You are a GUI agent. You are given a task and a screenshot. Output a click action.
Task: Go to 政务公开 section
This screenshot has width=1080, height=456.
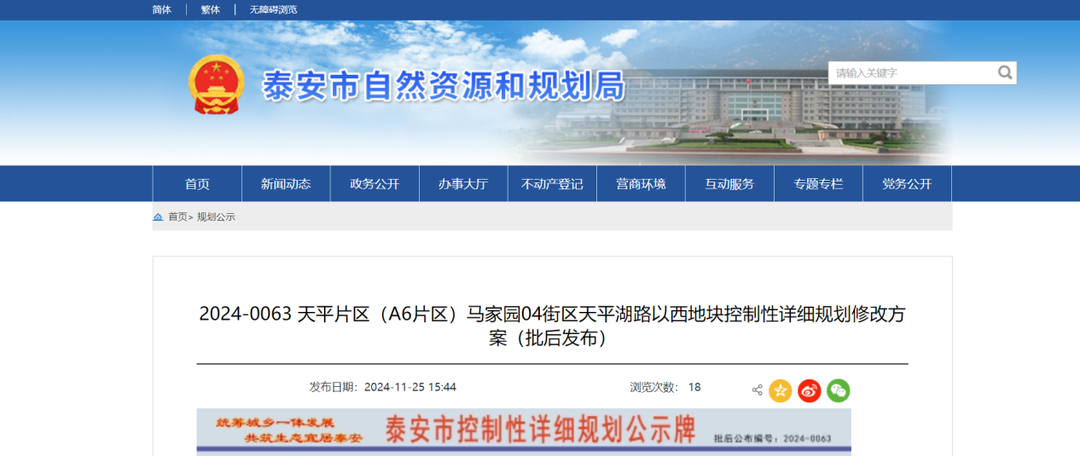[x=374, y=184]
